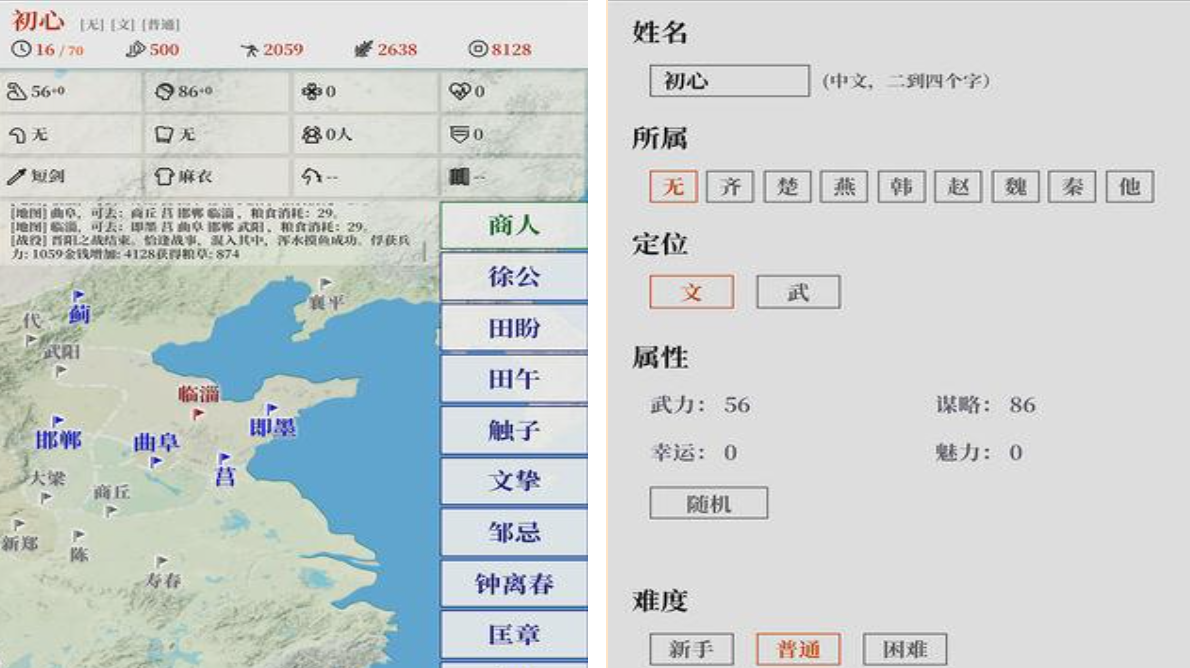Click the shield badge icon

point(459,134)
